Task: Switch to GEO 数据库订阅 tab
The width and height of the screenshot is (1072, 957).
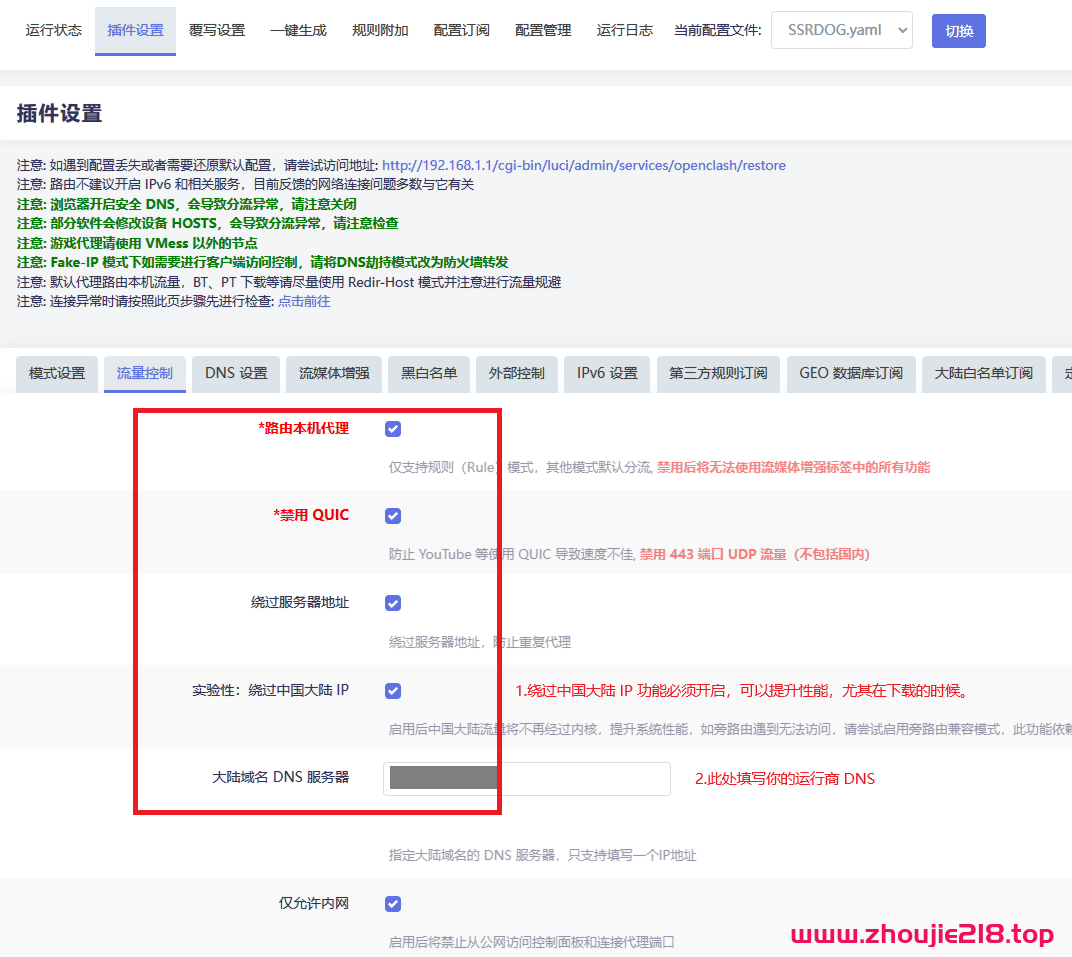Action: (x=851, y=373)
